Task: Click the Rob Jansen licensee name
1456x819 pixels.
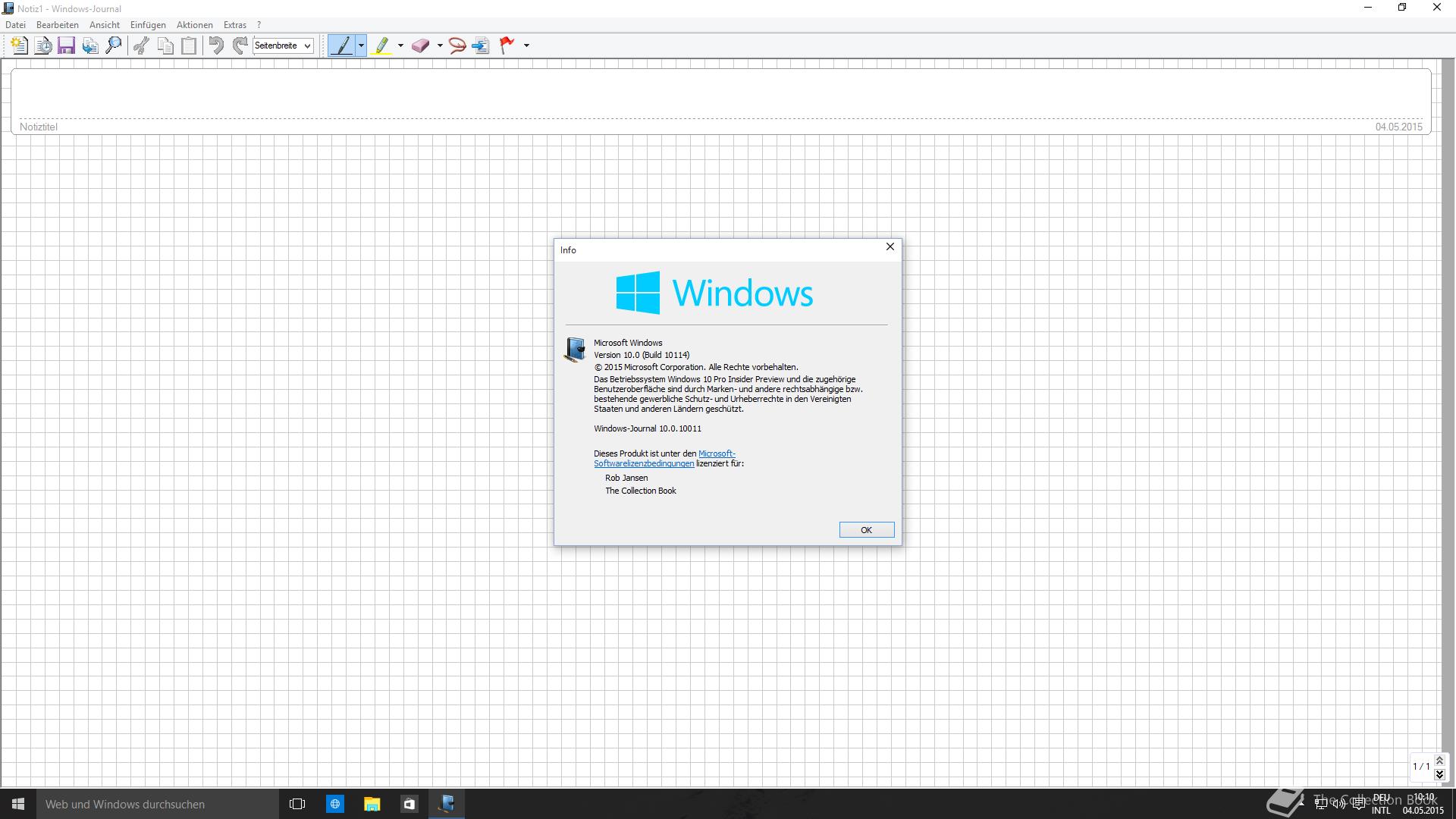Action: [626, 478]
